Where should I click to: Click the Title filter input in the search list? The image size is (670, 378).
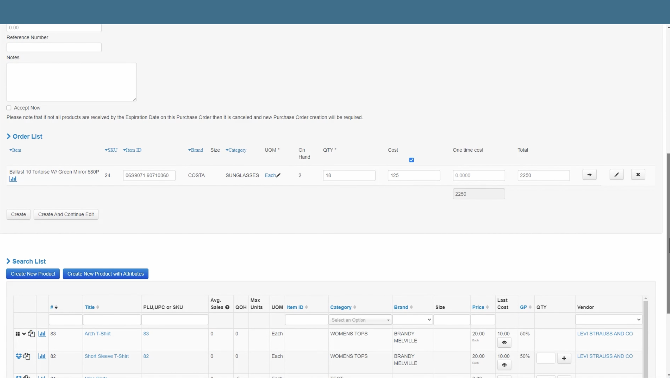[x=112, y=320]
